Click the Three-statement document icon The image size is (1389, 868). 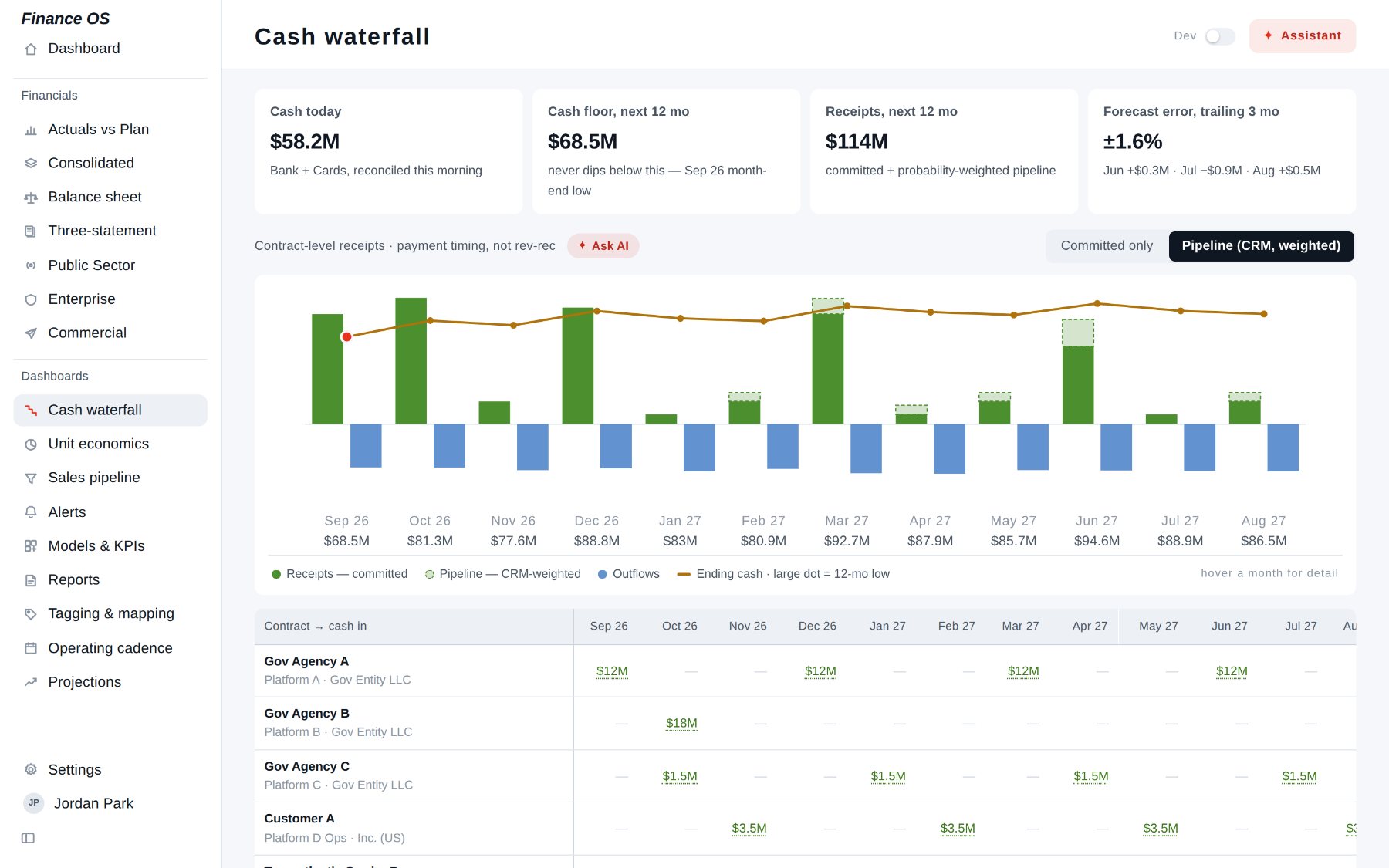[x=31, y=231]
